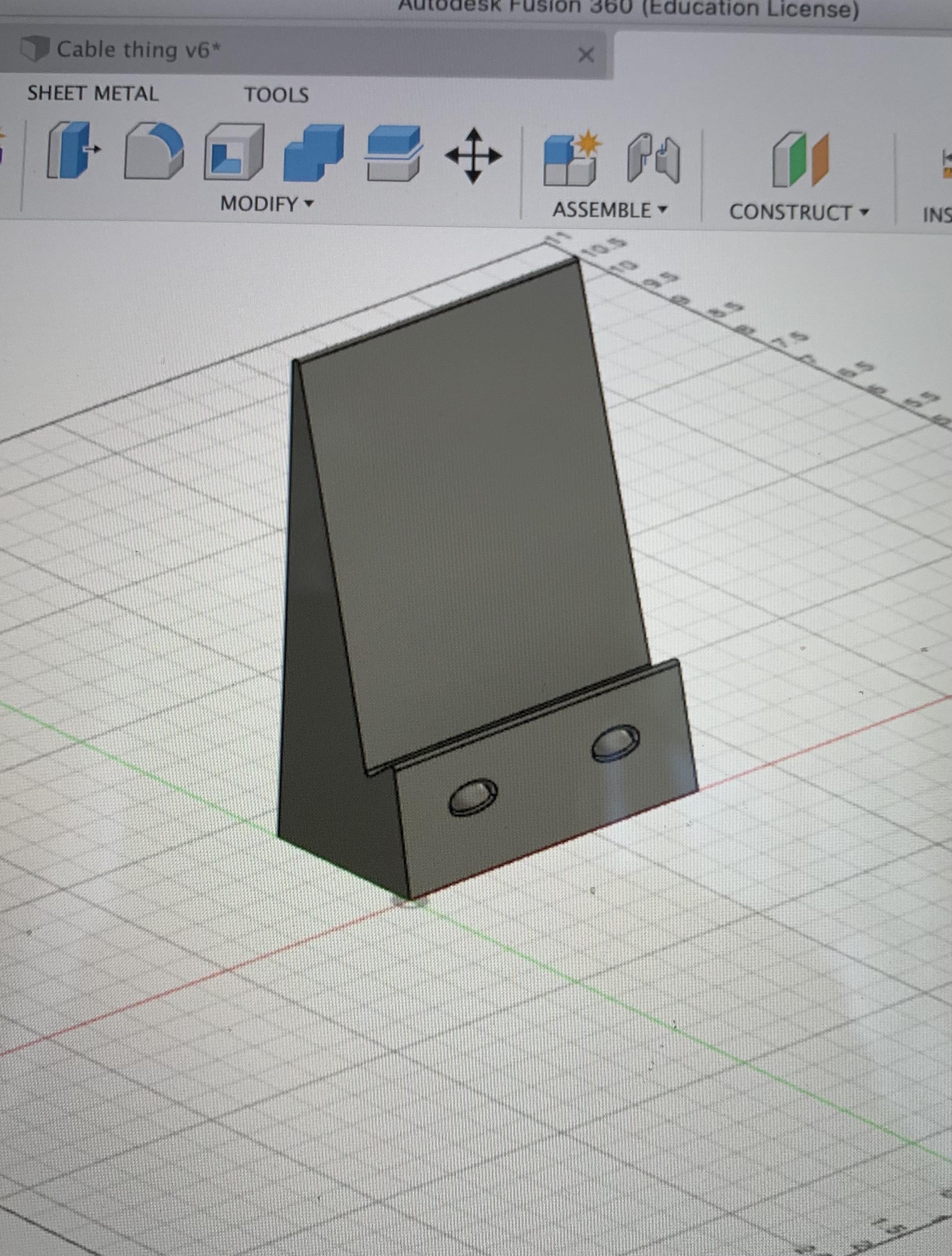Activate the Move/Copy arrows tool
952x1256 pixels.
pyautogui.click(x=473, y=156)
